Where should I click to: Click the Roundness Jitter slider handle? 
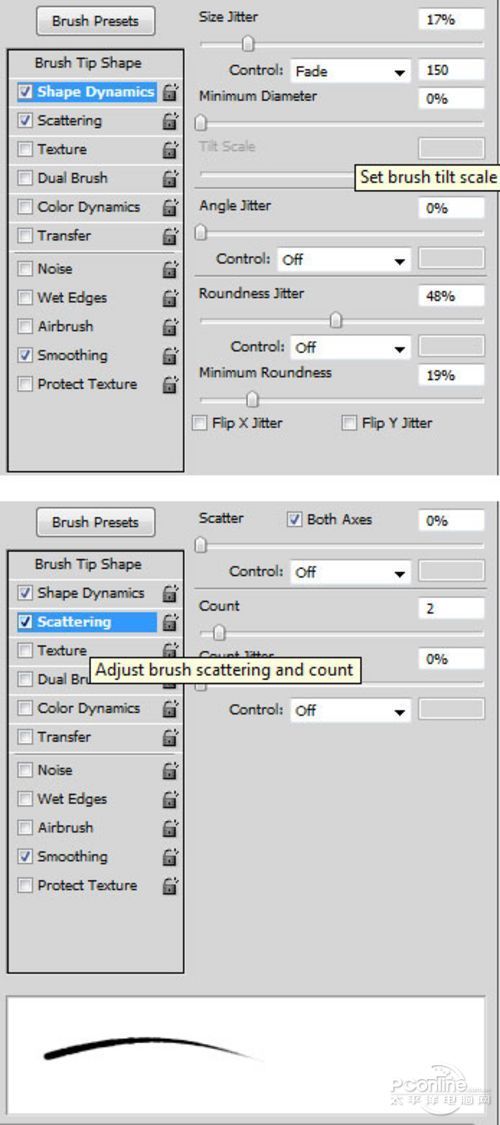tap(336, 321)
